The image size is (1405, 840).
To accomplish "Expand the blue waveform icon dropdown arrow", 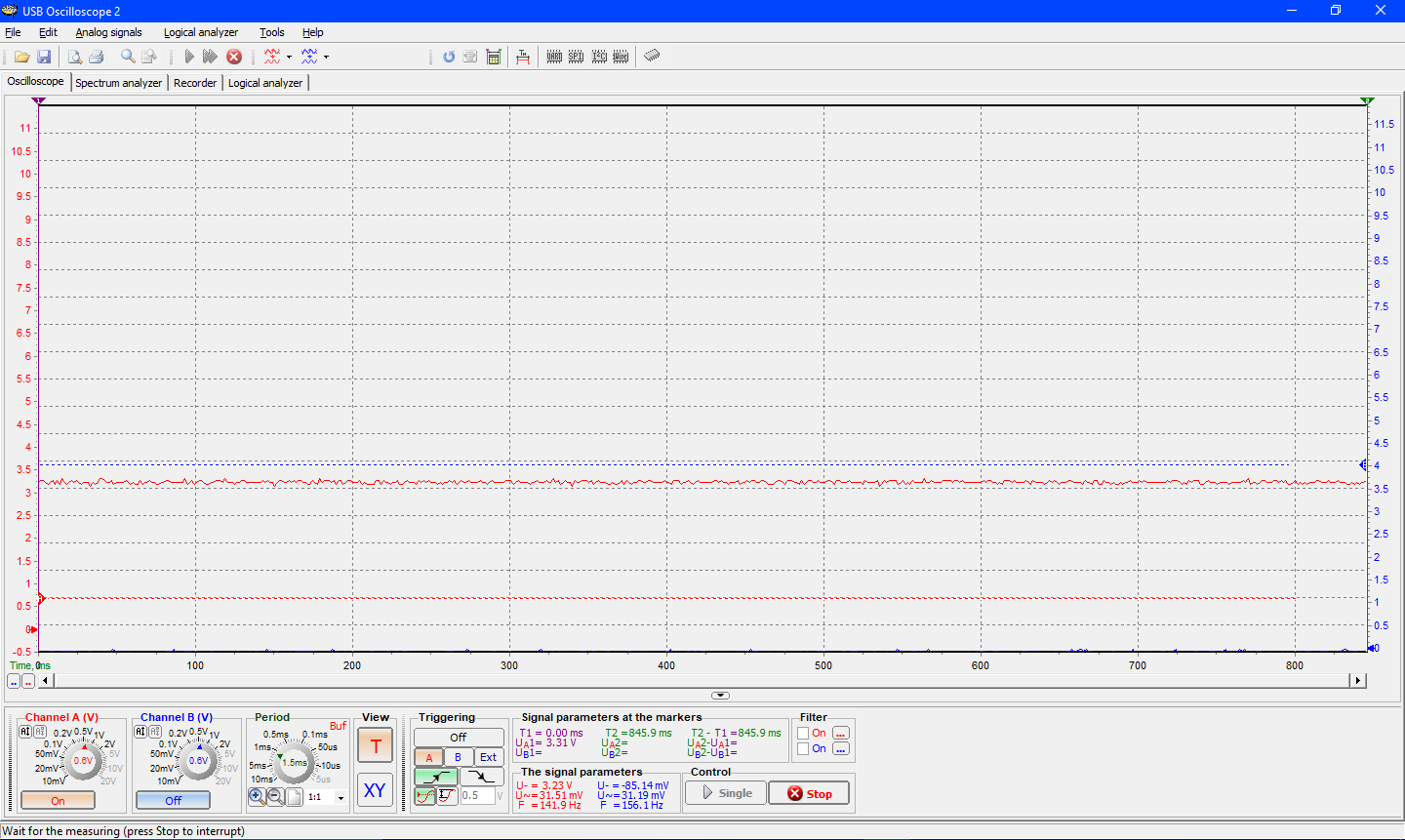I will pyautogui.click(x=326, y=57).
